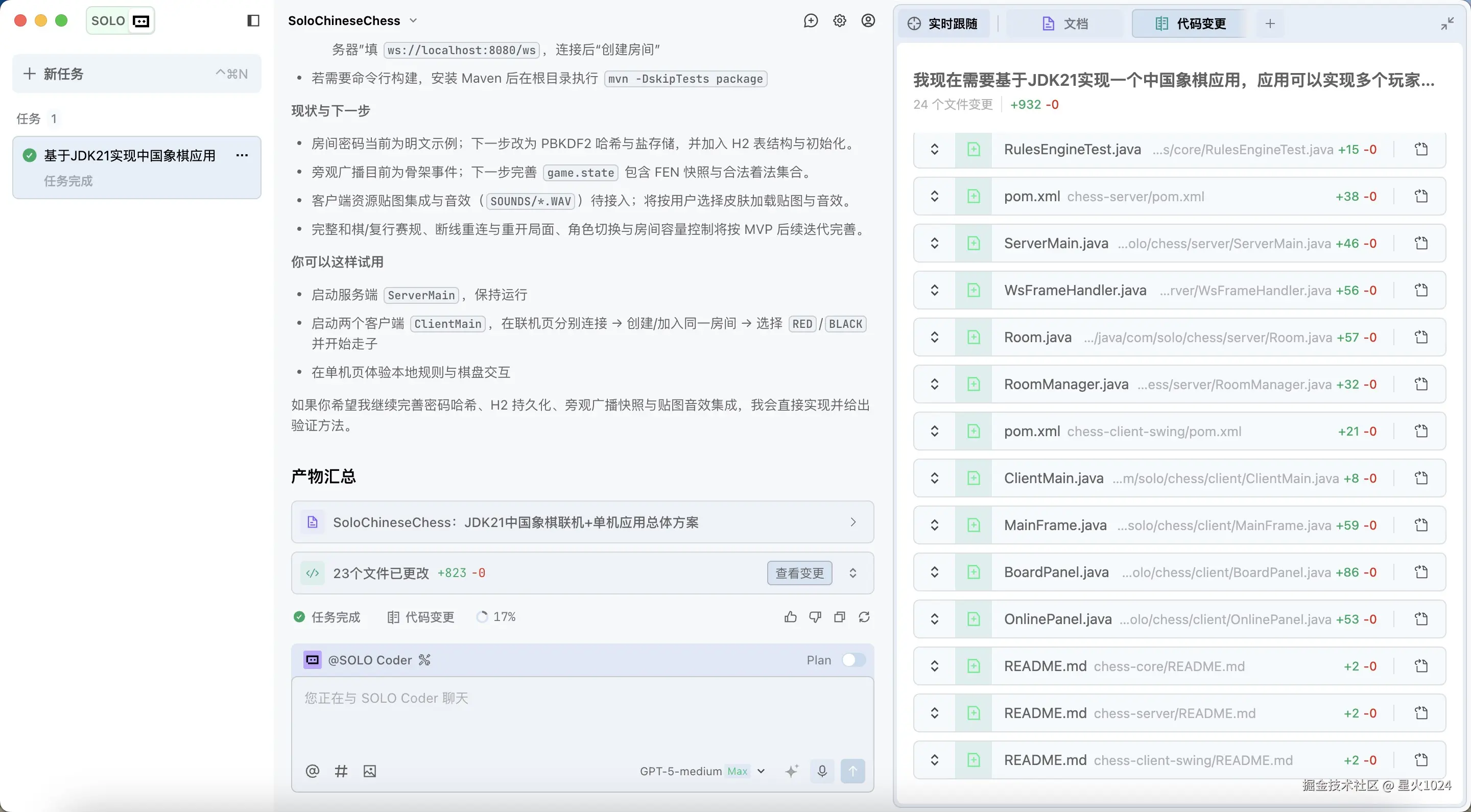1471x812 pixels.
Task: Expand the 23 files changed list
Action: pos(852,572)
